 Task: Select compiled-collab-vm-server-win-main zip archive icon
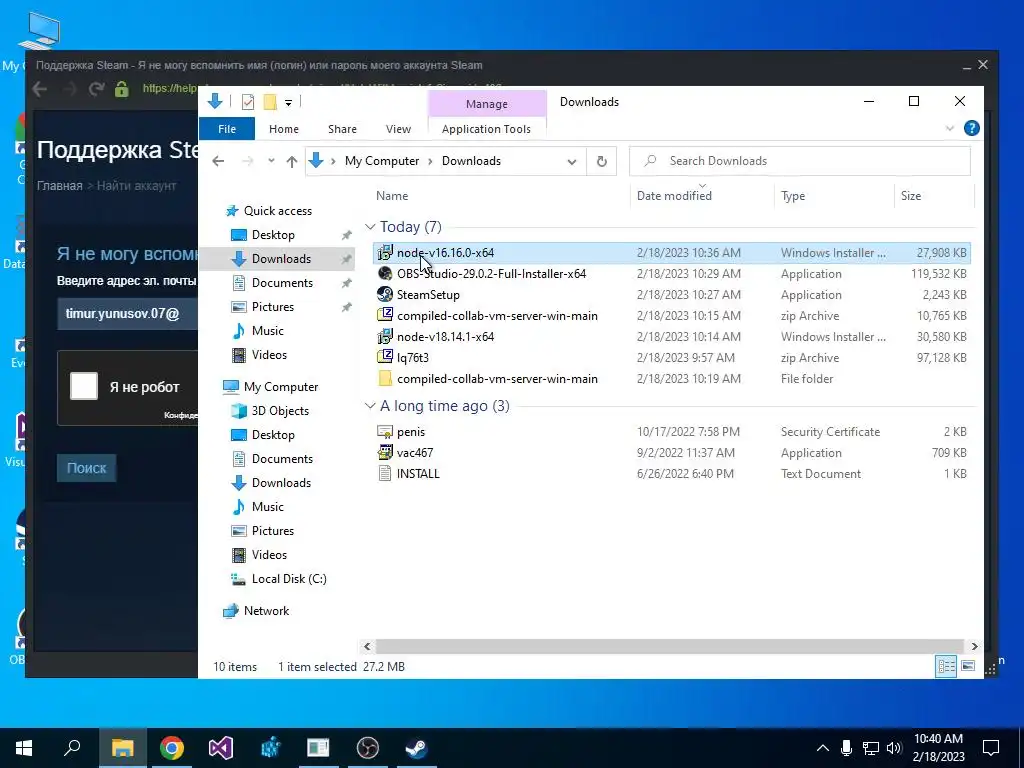point(385,315)
